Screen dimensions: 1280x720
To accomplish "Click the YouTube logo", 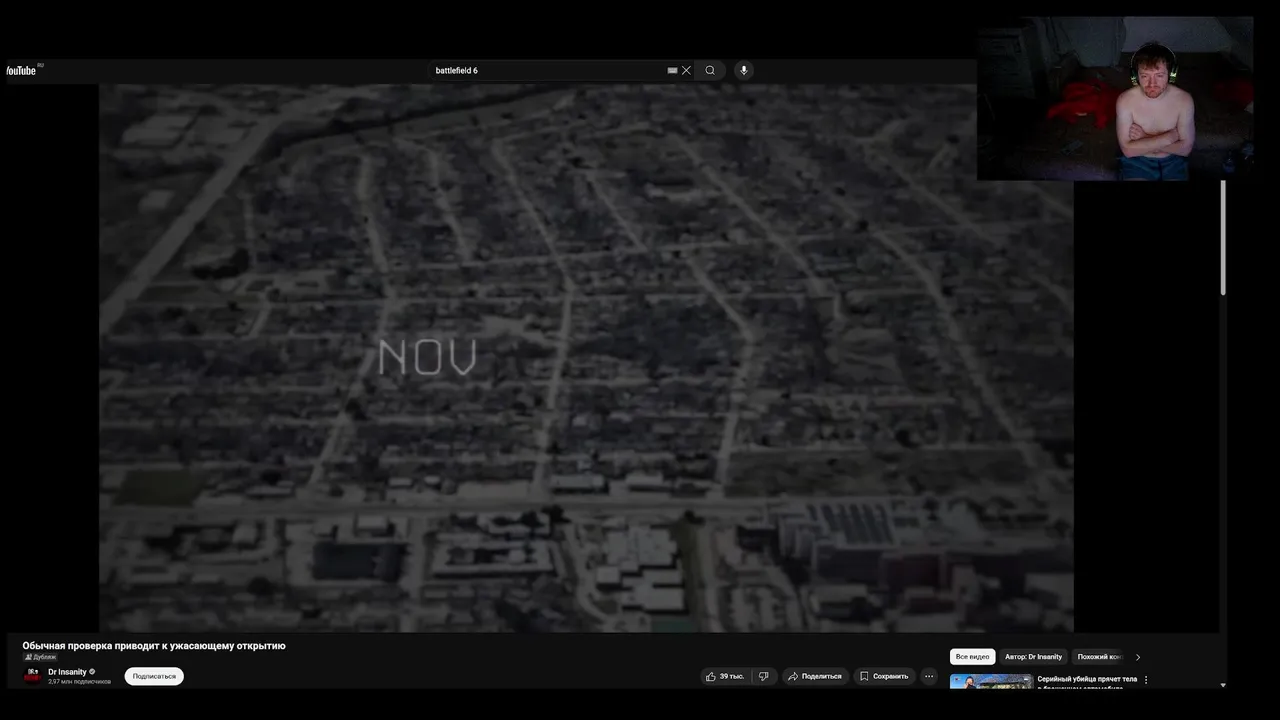I will pos(22,70).
